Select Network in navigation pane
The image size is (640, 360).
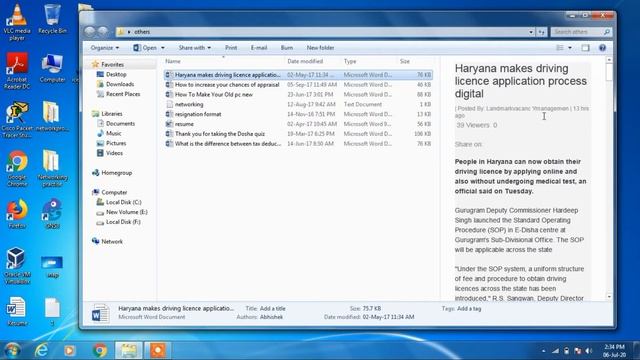112,241
